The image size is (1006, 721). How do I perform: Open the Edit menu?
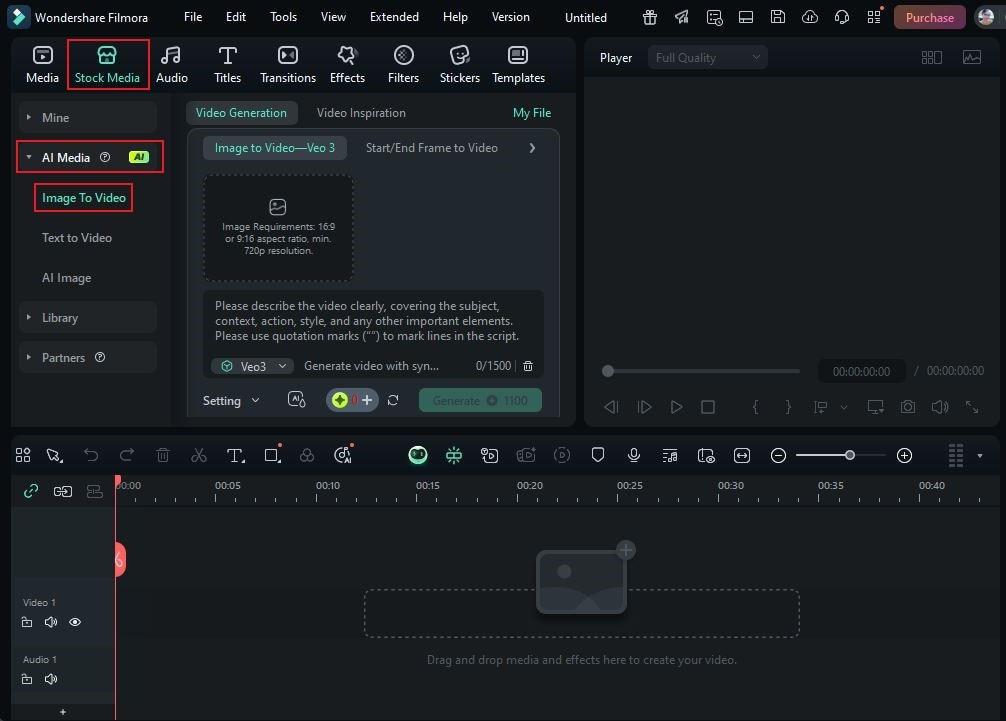click(x=235, y=17)
